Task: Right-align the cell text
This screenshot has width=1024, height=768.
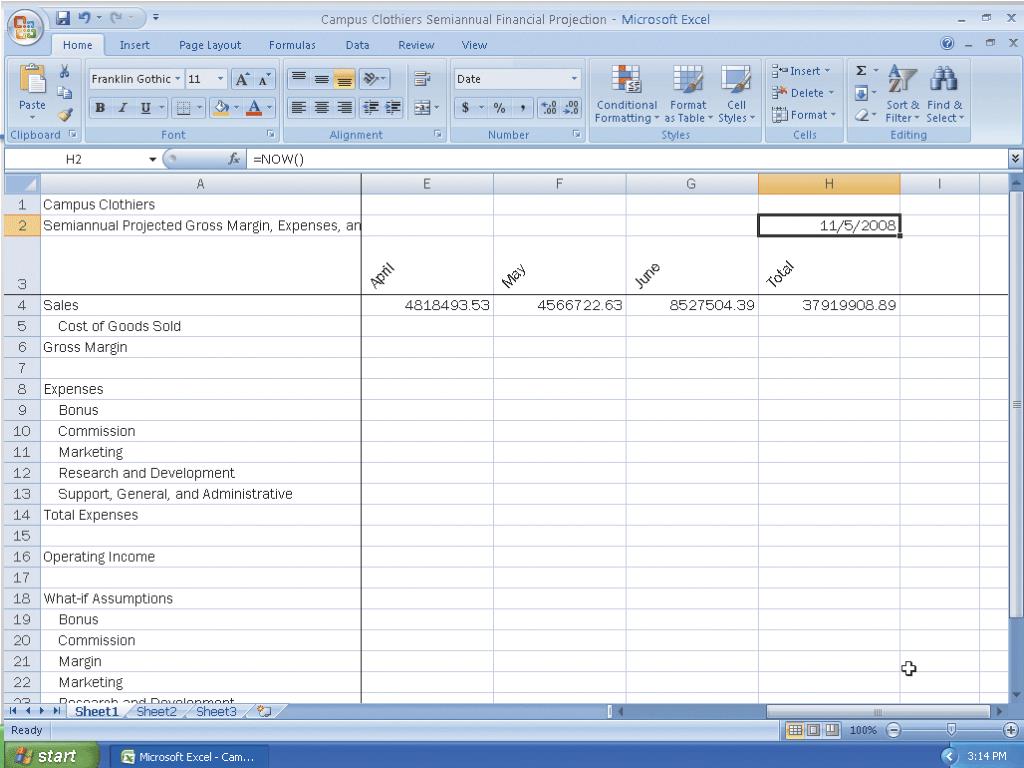Action: (344, 107)
